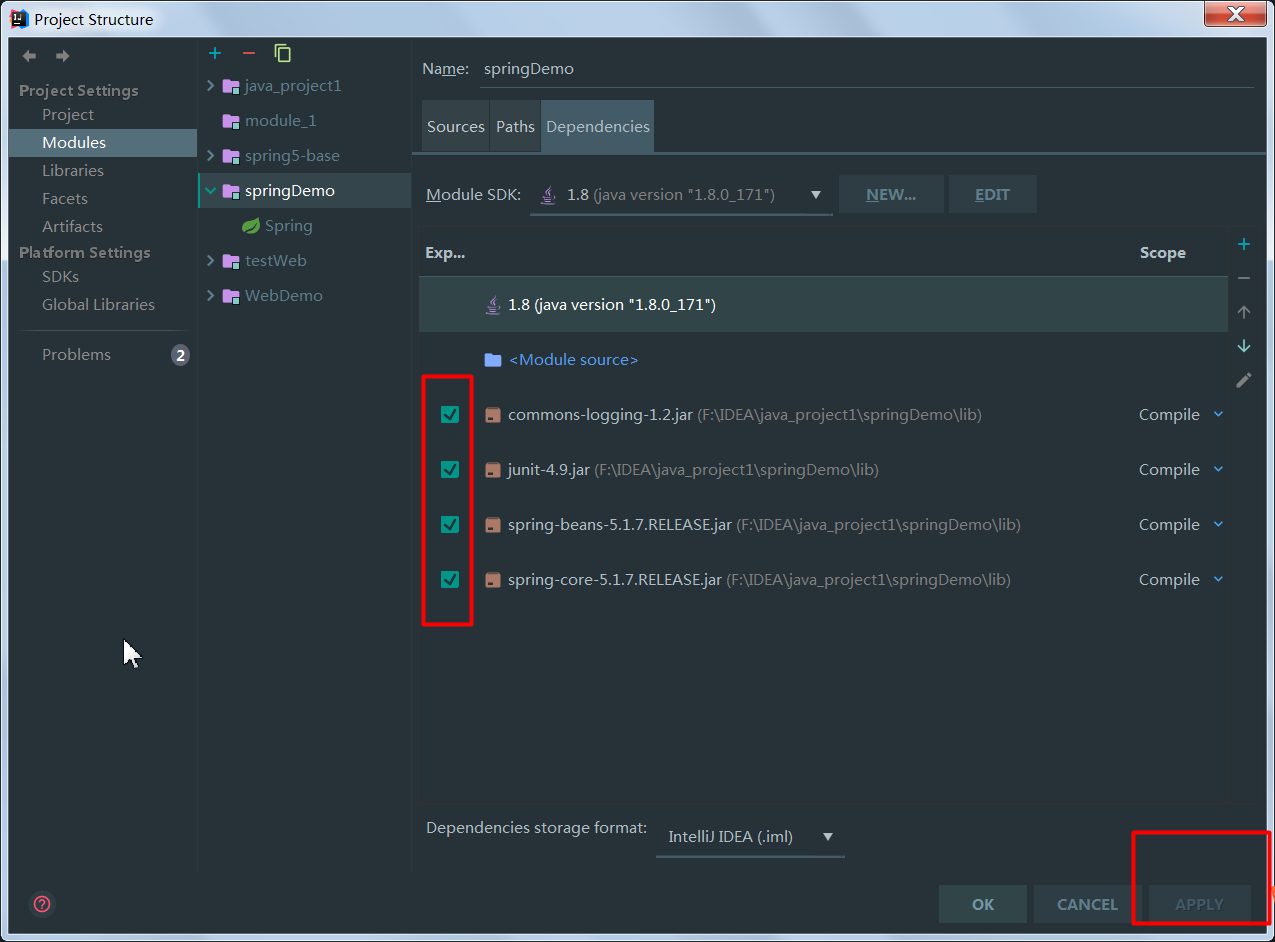Click the module Name input field
The image size is (1275, 942).
pyautogui.click(x=866, y=69)
